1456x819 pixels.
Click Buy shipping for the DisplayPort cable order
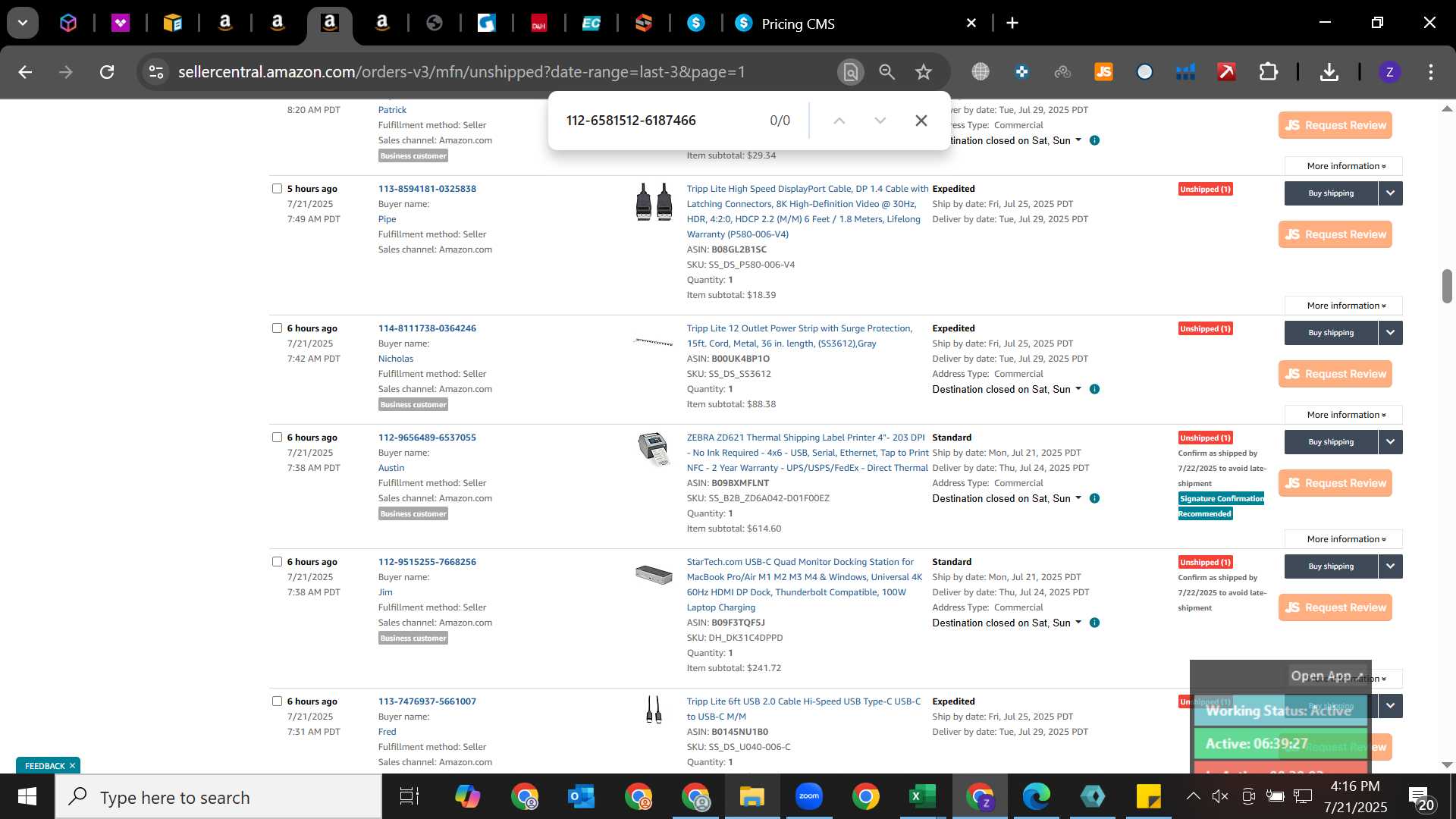click(x=1330, y=193)
